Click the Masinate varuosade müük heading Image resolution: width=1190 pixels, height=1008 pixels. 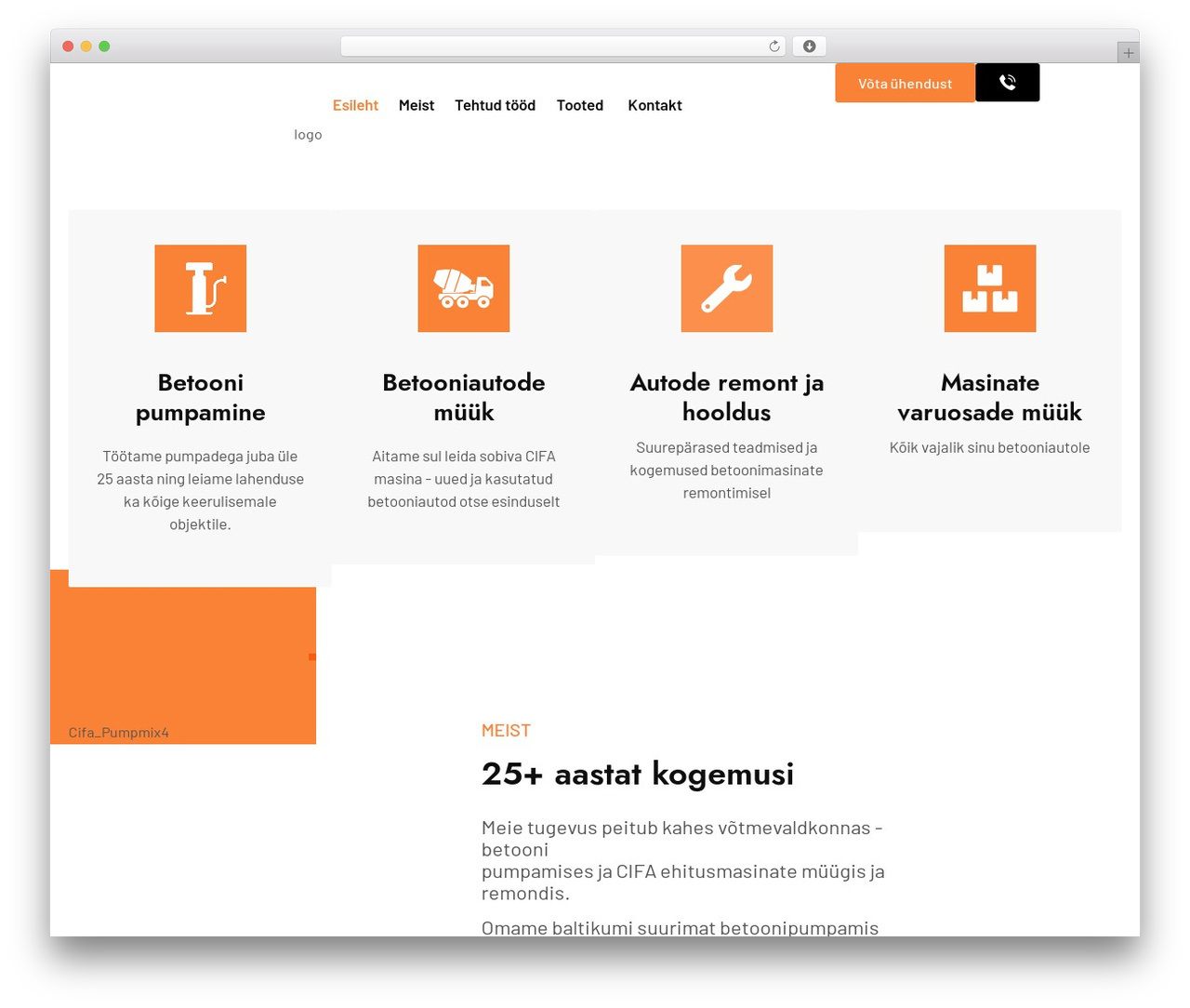click(989, 397)
